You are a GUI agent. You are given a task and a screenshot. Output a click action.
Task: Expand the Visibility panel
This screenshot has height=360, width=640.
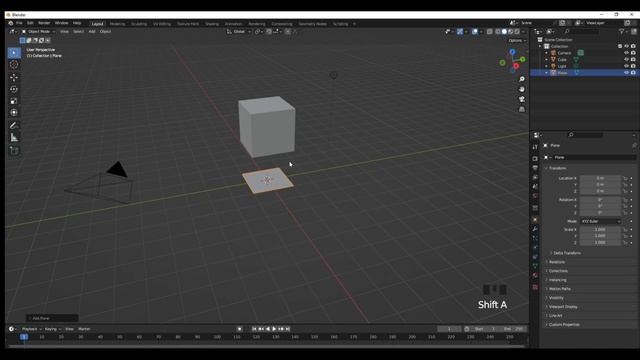[555, 298]
